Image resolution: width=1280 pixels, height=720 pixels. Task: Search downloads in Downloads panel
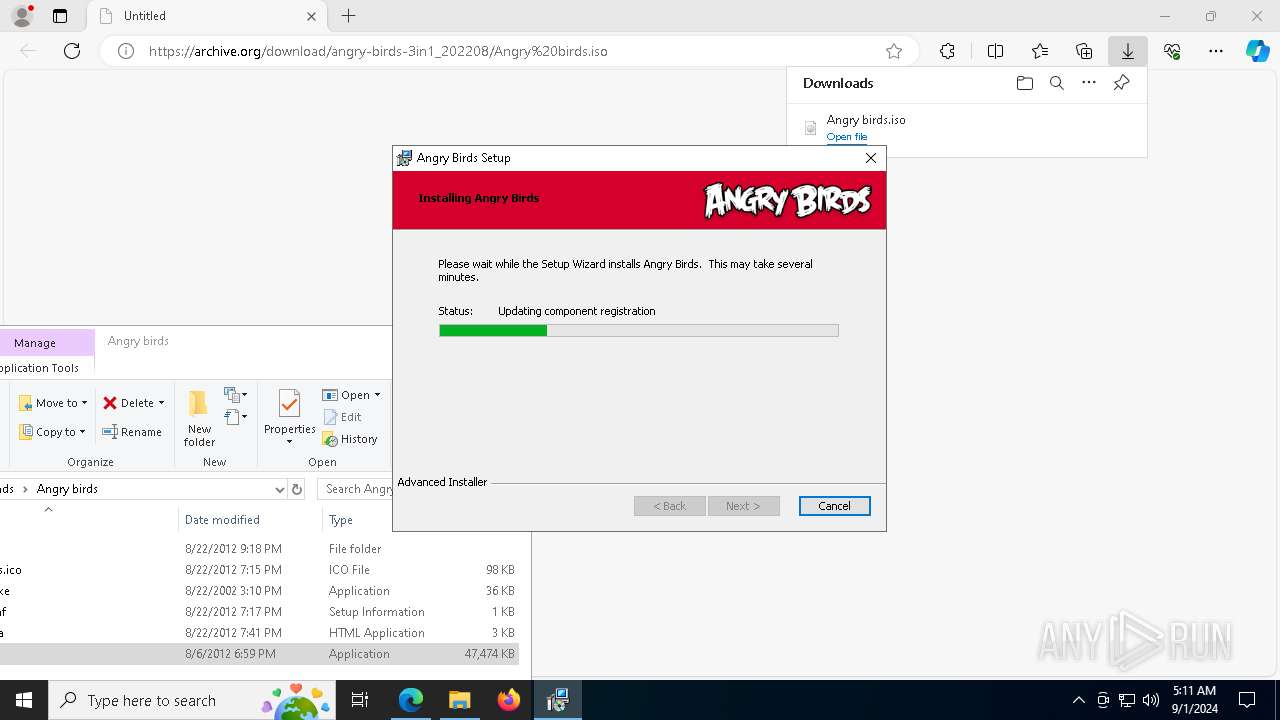click(x=1056, y=83)
